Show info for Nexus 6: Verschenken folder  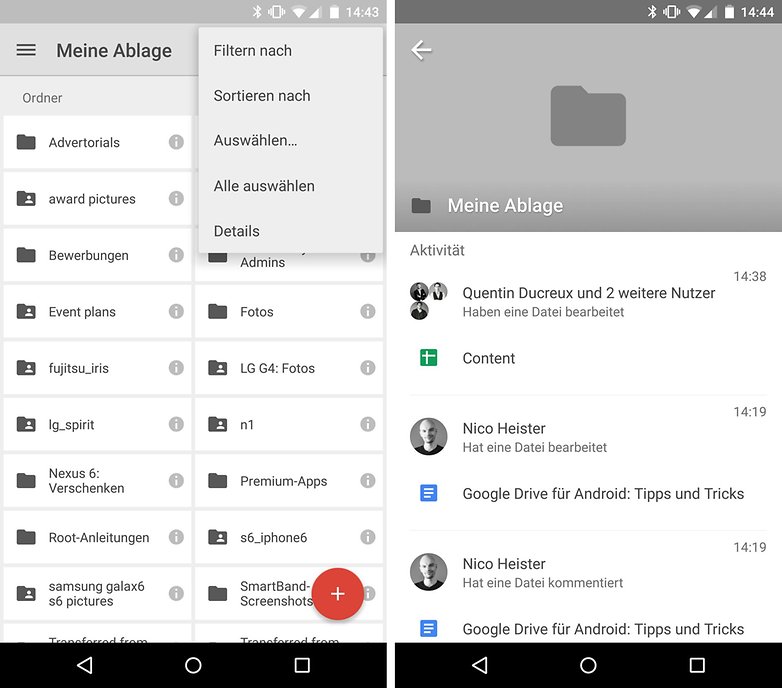tap(176, 481)
